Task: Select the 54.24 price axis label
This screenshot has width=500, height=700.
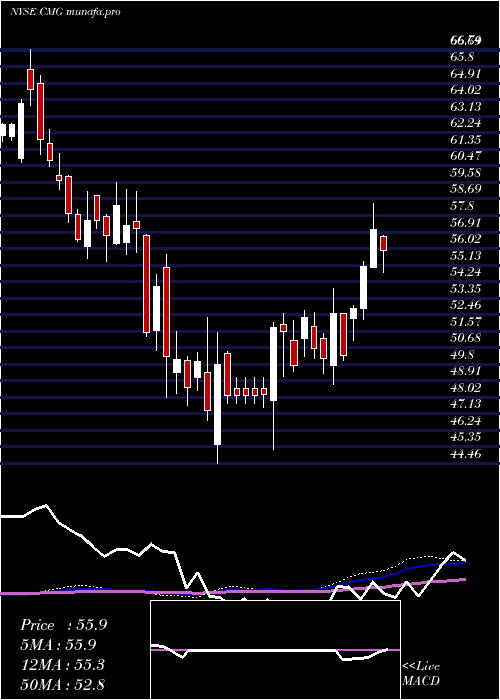Action: tap(466, 272)
